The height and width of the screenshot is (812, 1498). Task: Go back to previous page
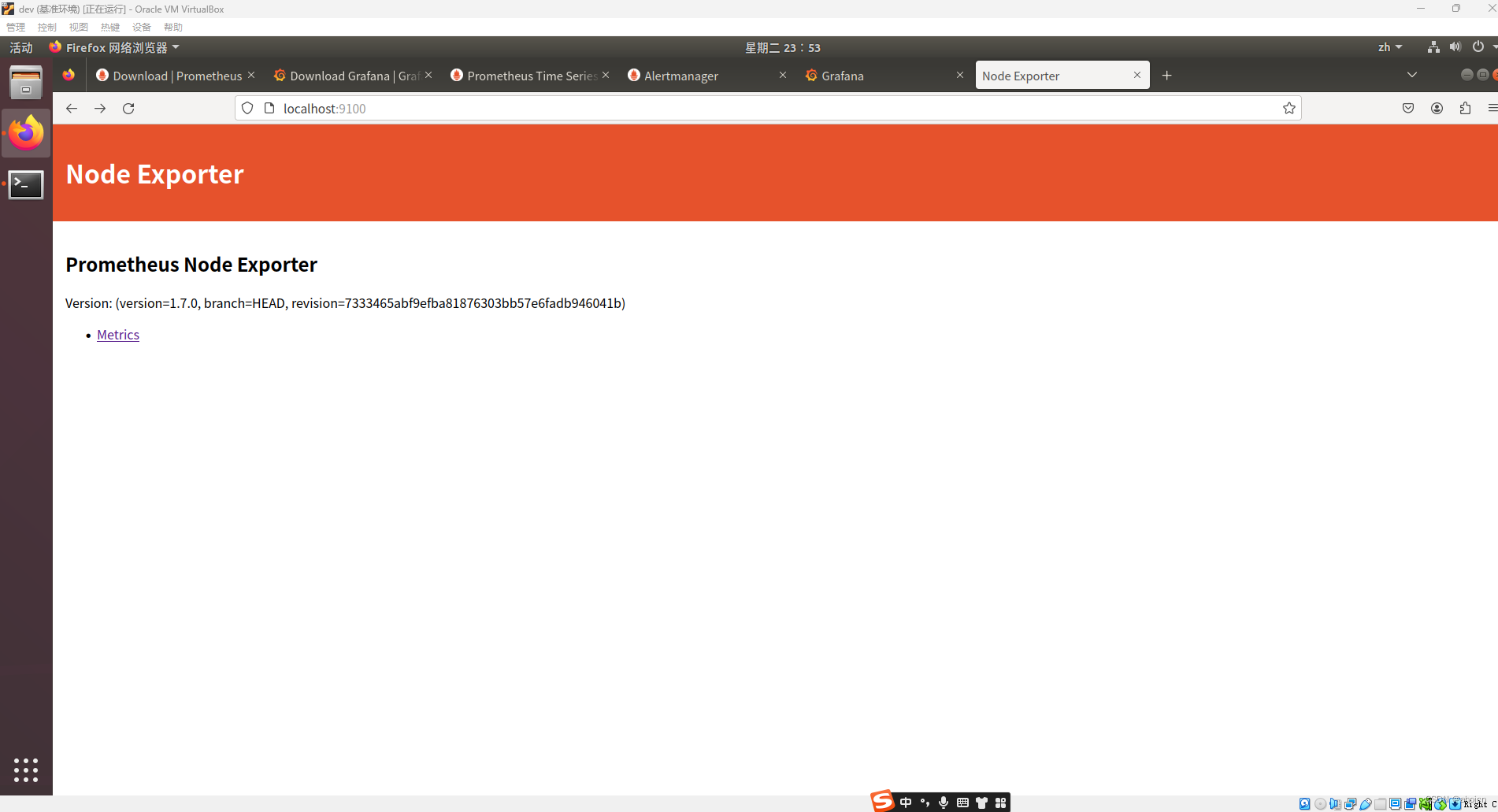tap(72, 109)
